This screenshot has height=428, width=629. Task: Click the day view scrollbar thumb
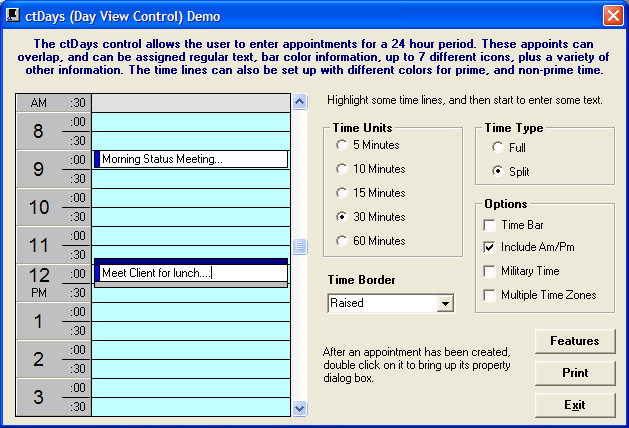tap(300, 246)
